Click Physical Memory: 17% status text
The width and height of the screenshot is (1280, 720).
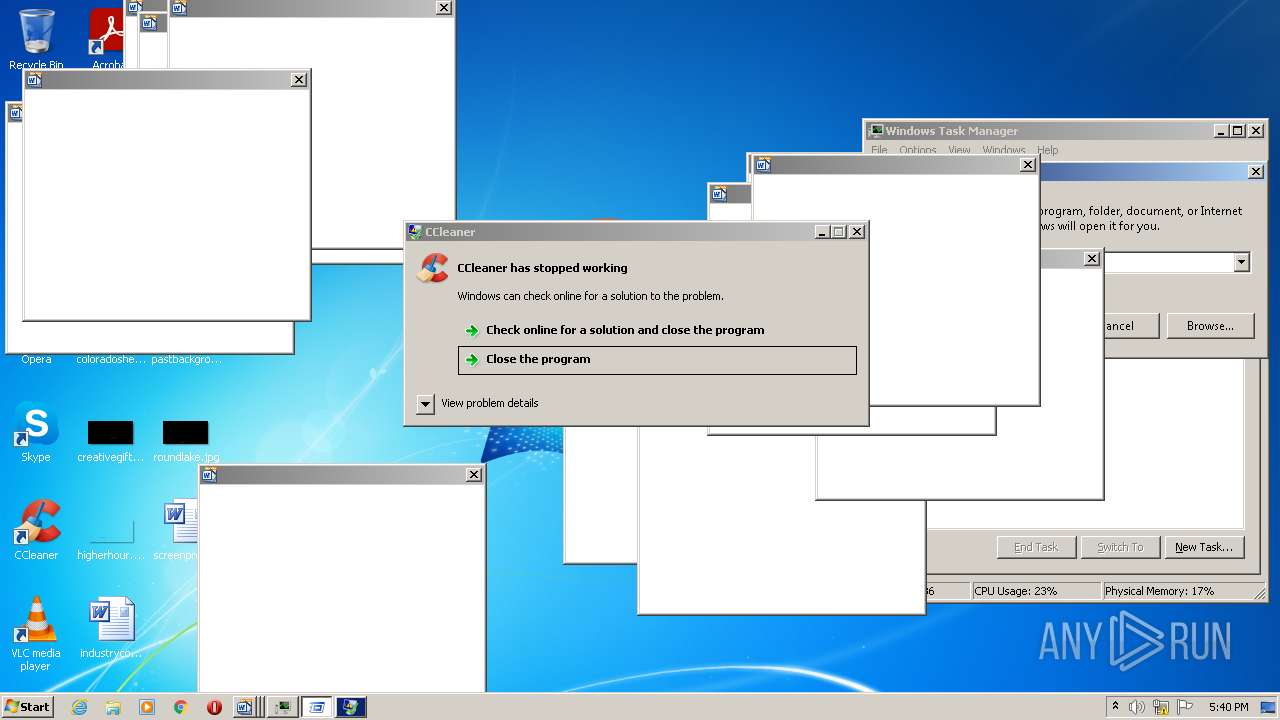pyautogui.click(x=1159, y=591)
